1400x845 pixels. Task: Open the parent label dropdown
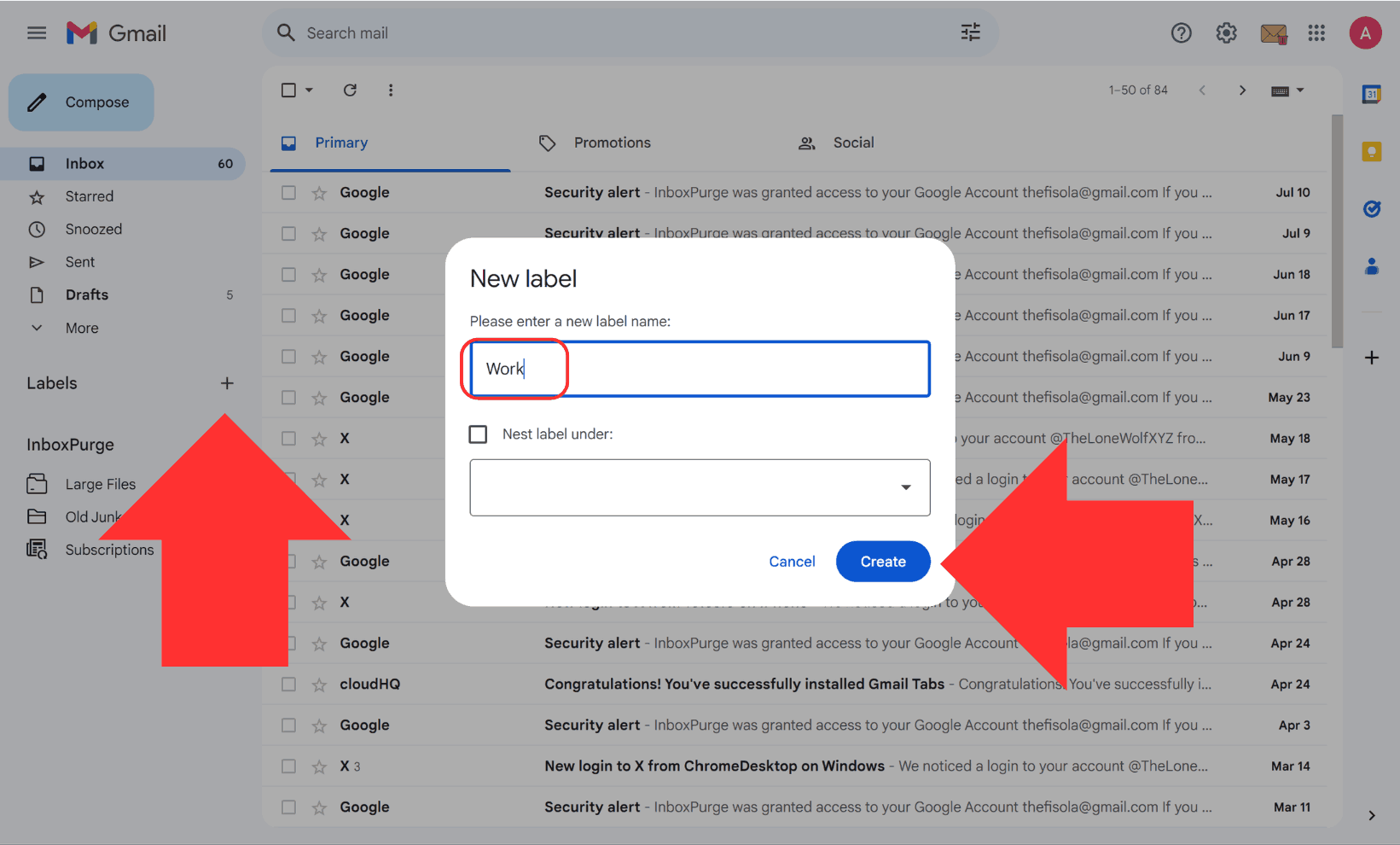click(x=700, y=487)
